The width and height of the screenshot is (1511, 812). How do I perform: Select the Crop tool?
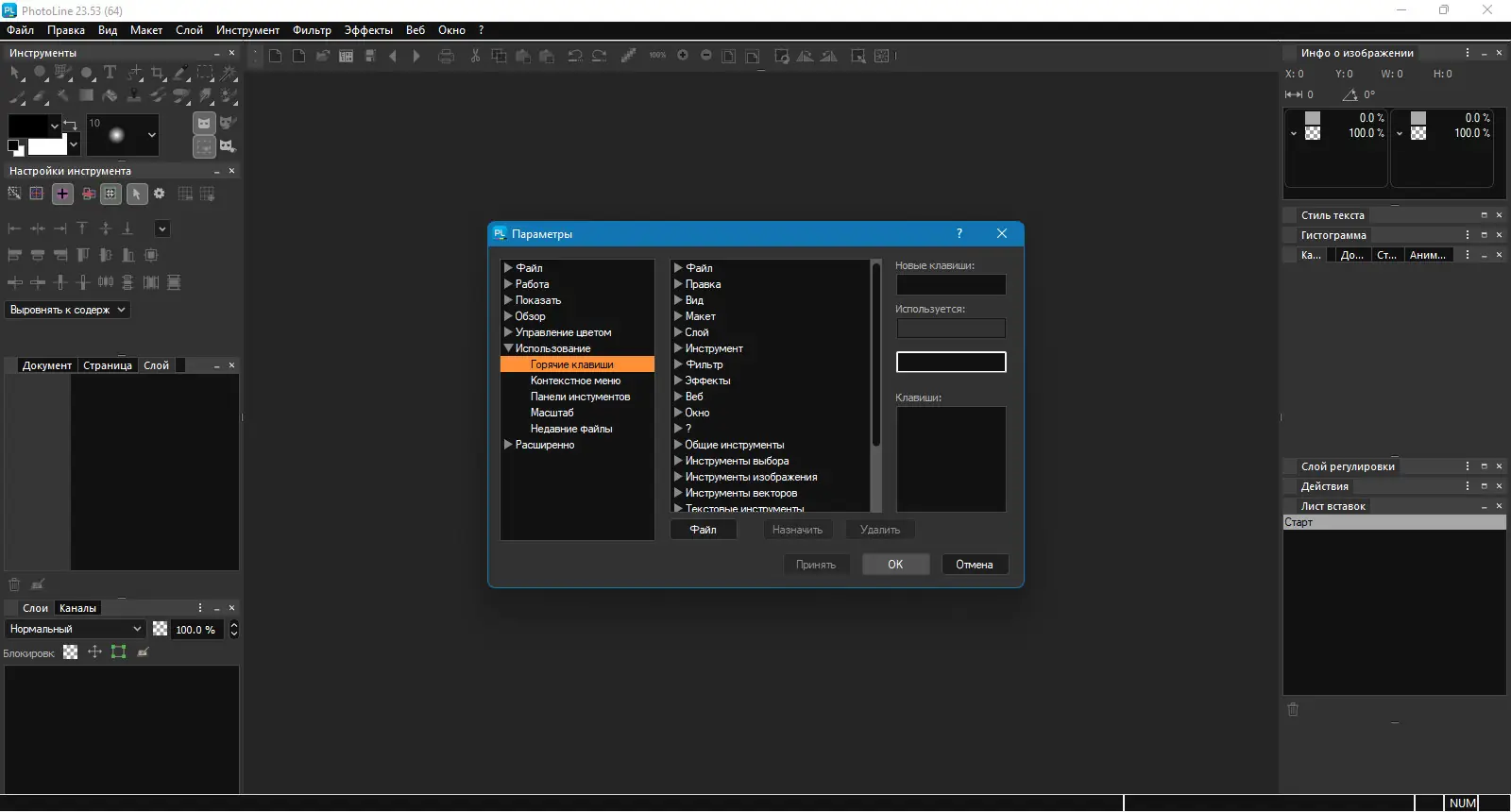tap(158, 73)
